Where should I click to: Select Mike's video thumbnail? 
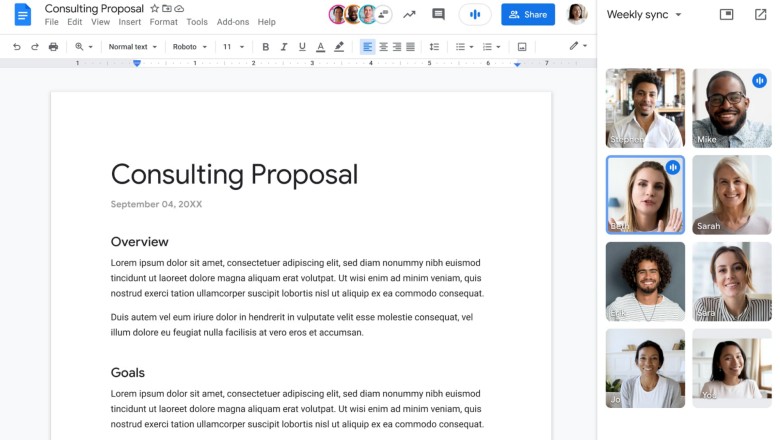pyautogui.click(x=731, y=108)
